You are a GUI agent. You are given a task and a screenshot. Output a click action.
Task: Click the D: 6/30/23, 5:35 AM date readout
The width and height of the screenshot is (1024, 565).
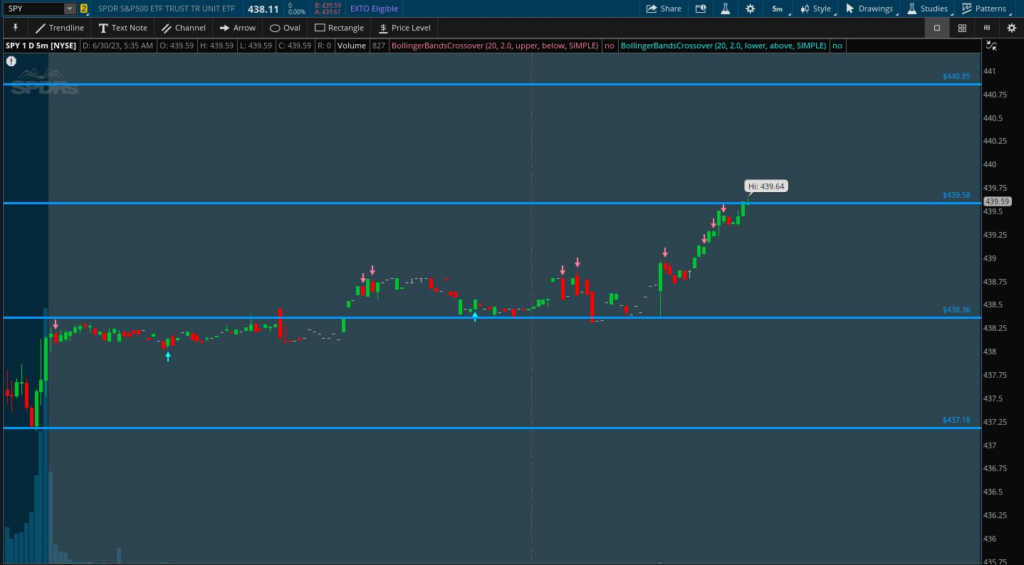coord(118,46)
